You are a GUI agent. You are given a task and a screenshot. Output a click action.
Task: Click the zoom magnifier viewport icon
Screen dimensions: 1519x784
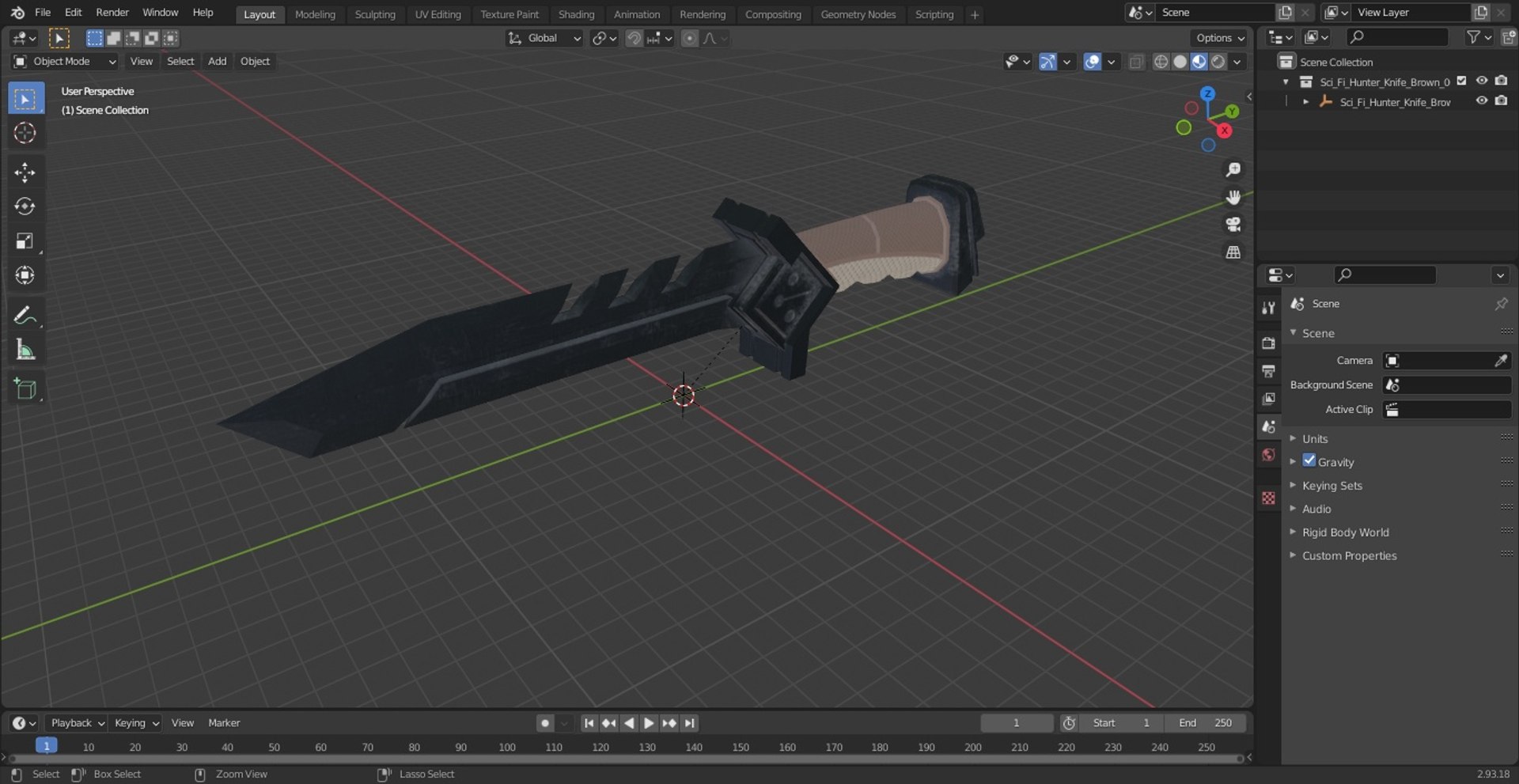point(1233,169)
